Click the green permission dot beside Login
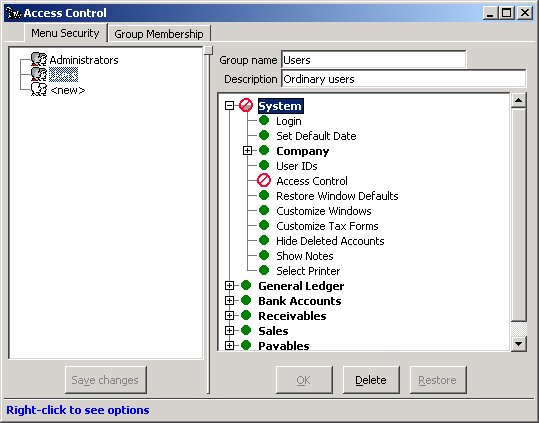The height and width of the screenshot is (423, 539). [264, 121]
